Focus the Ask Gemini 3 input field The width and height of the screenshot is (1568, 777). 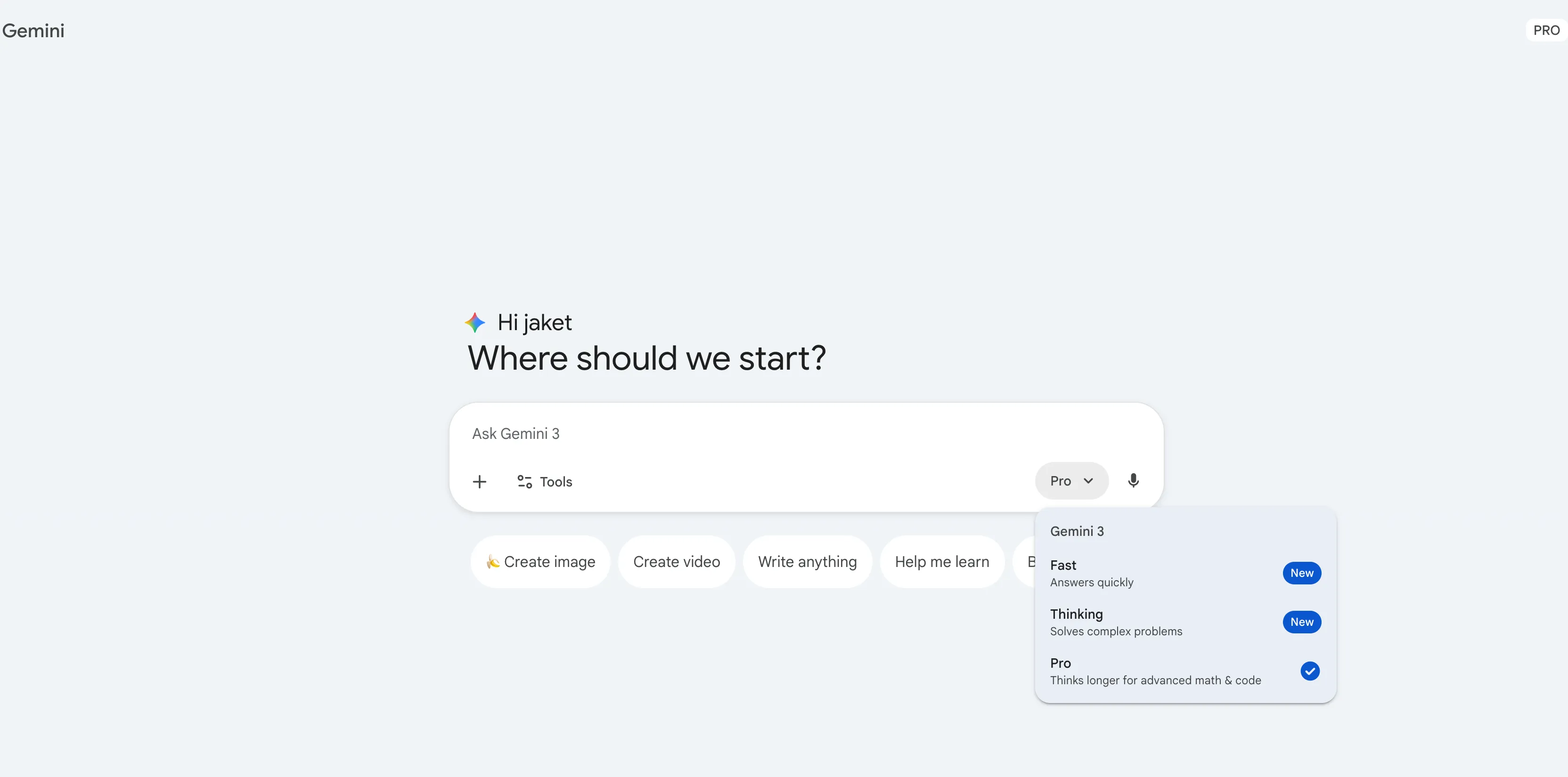pos(730,434)
